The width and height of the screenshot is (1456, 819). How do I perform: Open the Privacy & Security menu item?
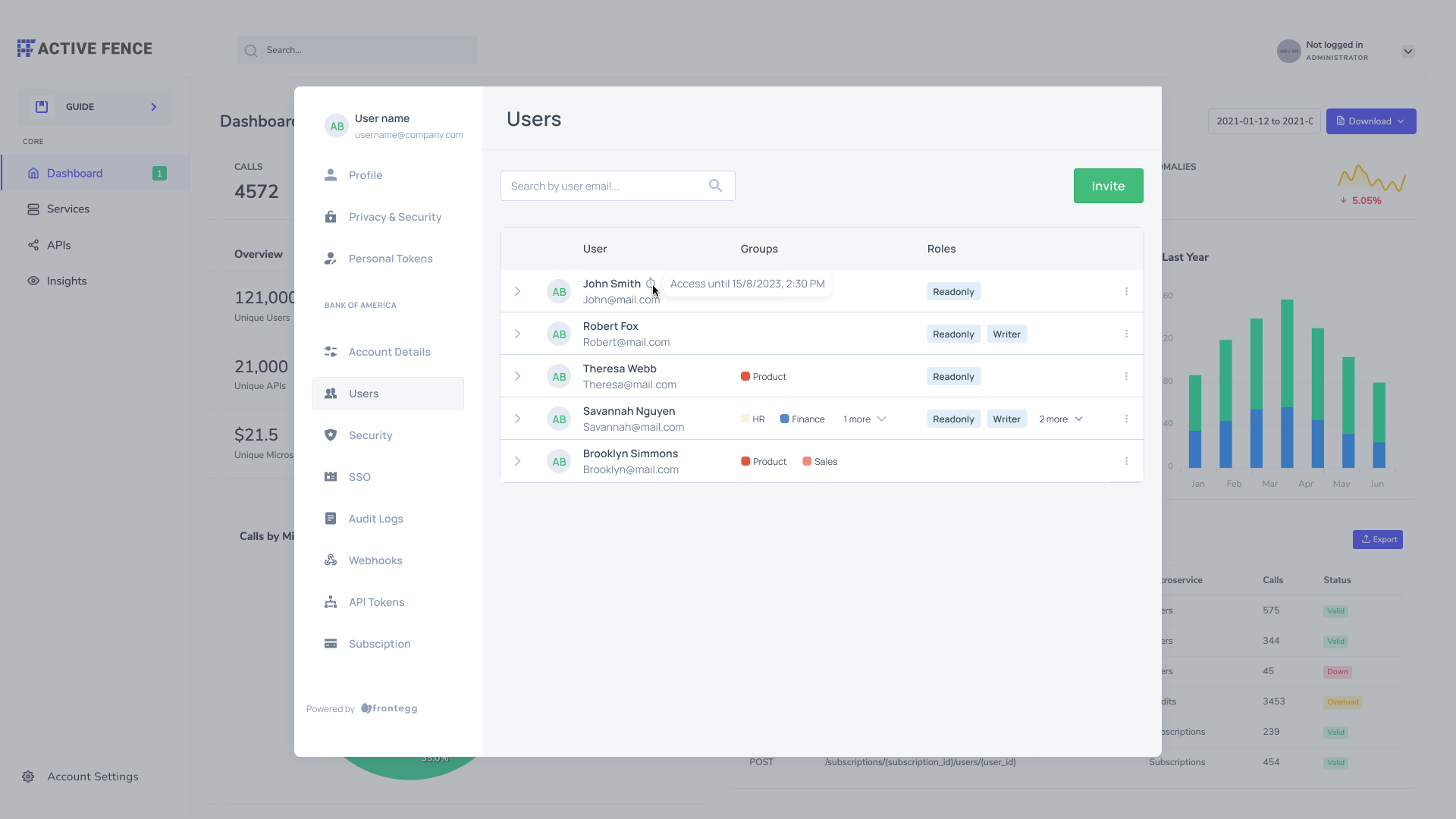(x=394, y=217)
